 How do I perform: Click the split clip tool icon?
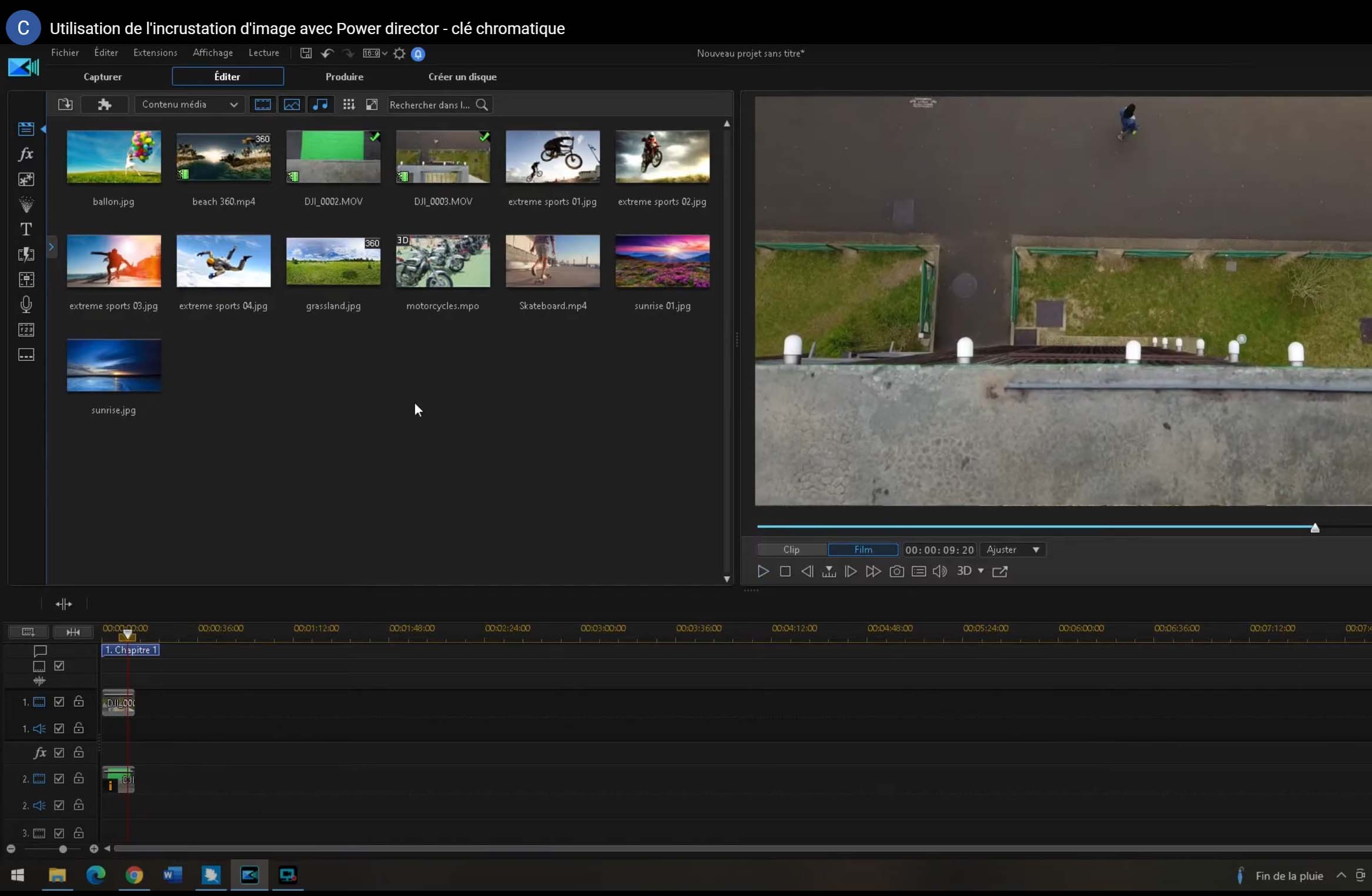[63, 604]
